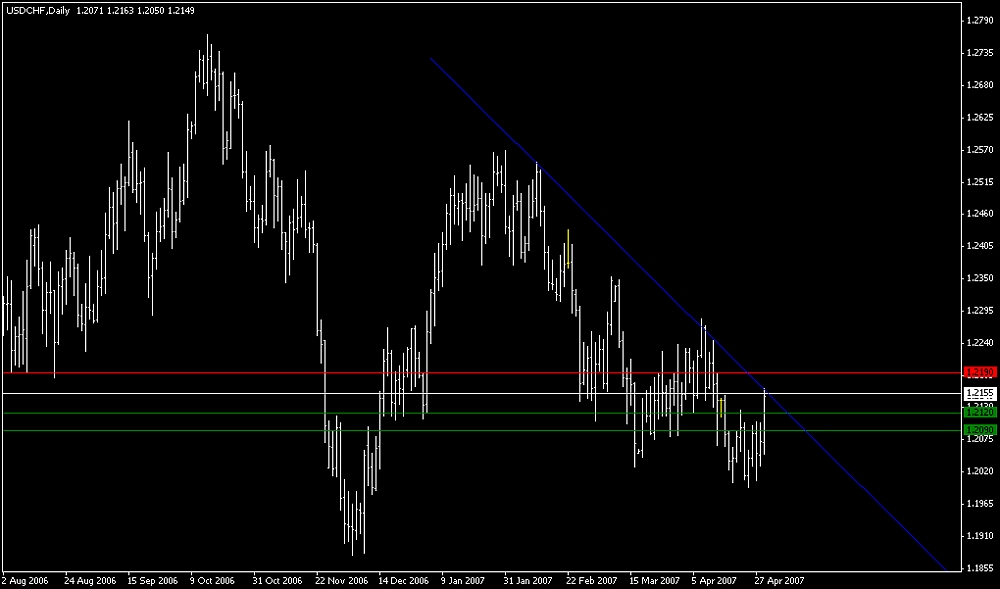Click the red 1.2190 price label
Screen dimensions: 1000x589
pyautogui.click(x=979, y=372)
